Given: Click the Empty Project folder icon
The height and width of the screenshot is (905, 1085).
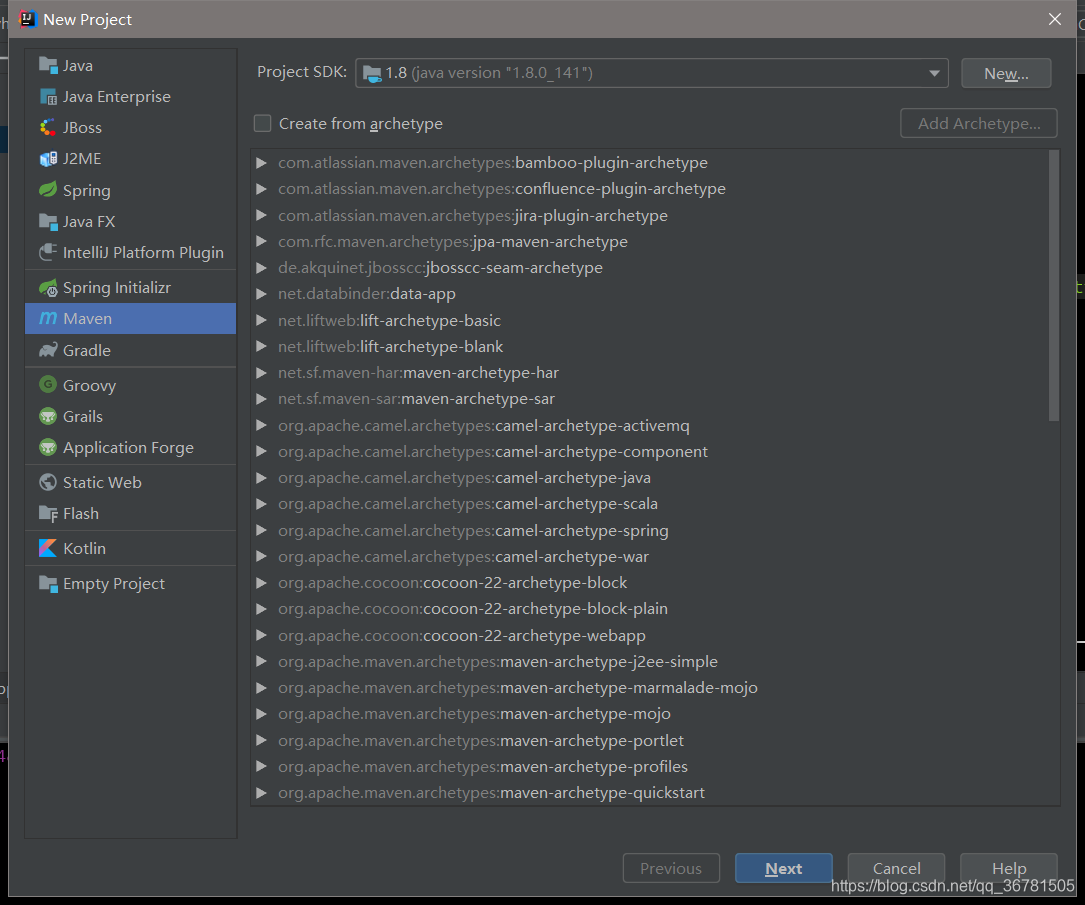Looking at the screenshot, I should (x=48, y=583).
